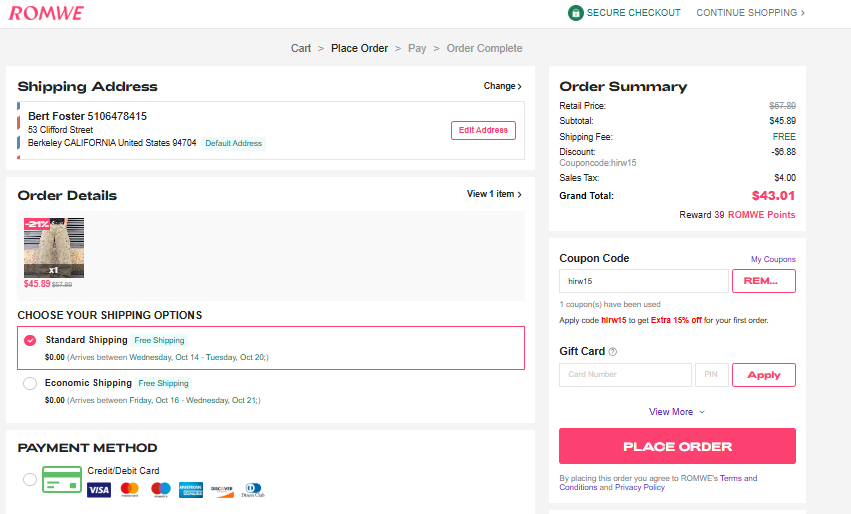Click the SECURE CHECKOUT label
Screen dimensions: 851x514
(633, 12)
